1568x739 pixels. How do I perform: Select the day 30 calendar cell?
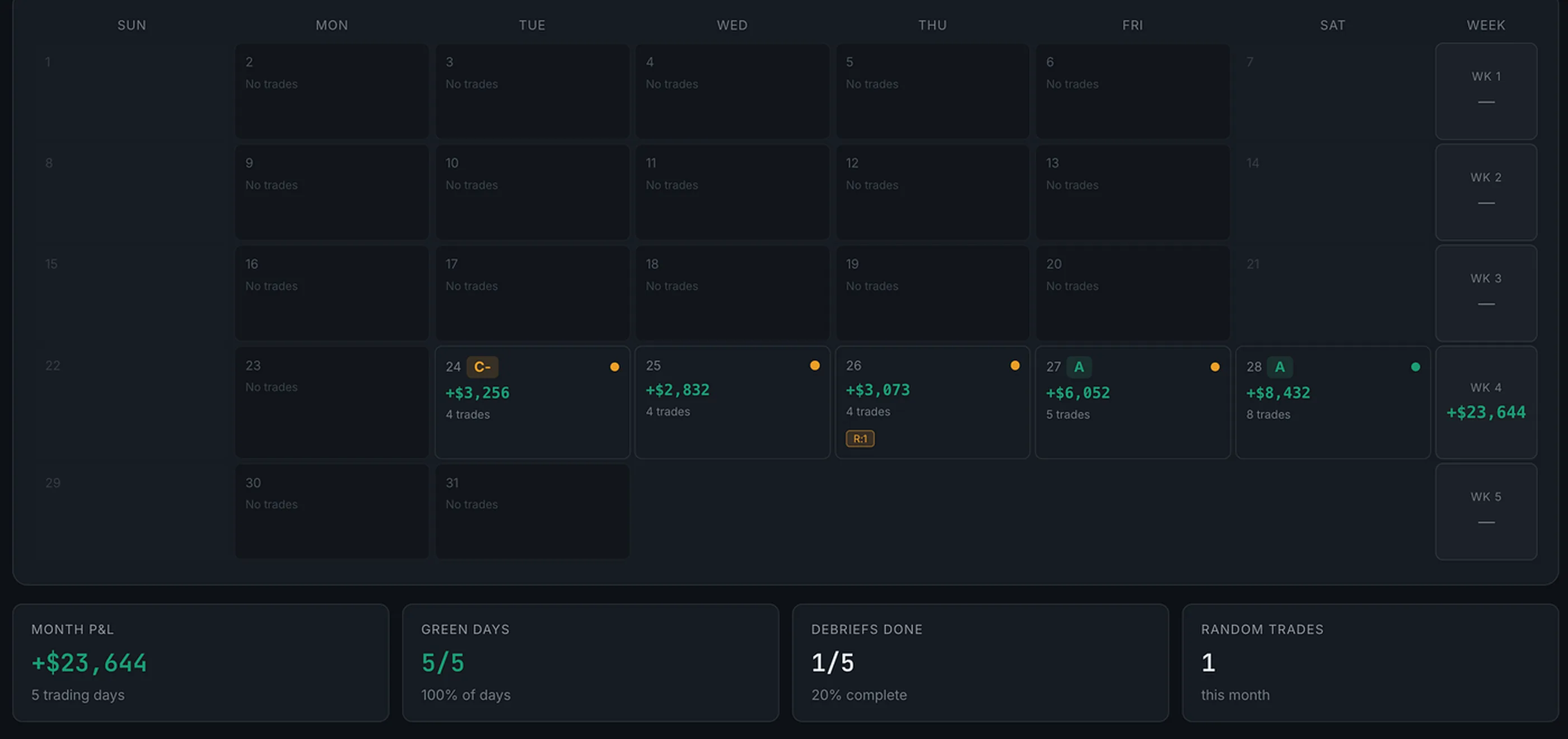[332, 511]
